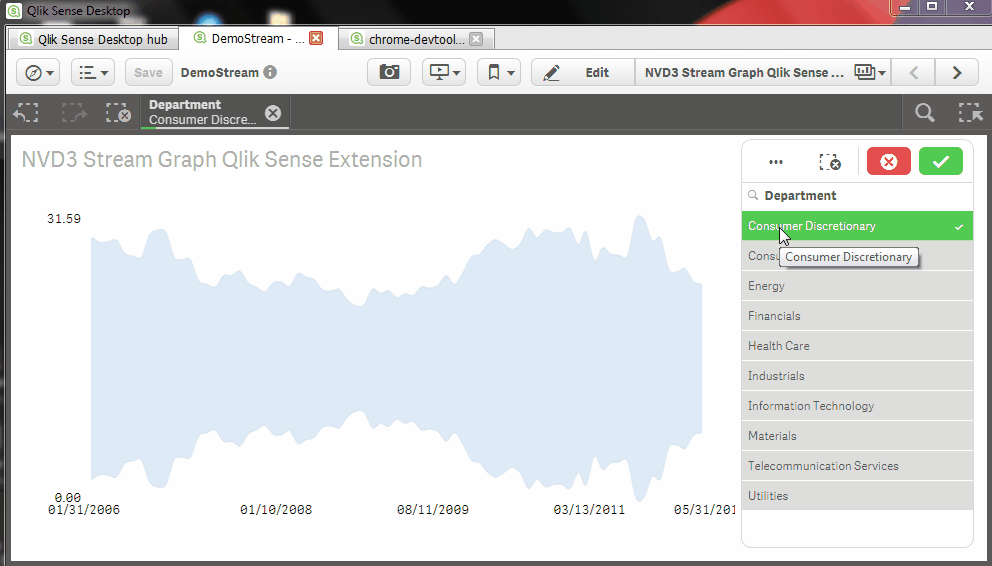Select Telecommunication Services in list

[x=857, y=466]
